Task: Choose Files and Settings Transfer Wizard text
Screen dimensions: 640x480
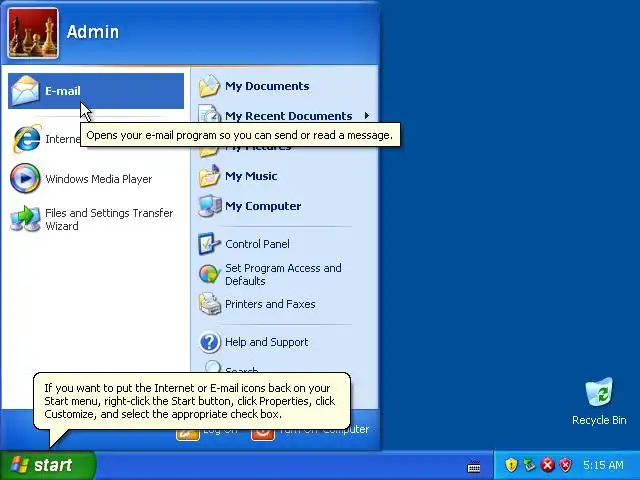Action: tap(109, 219)
